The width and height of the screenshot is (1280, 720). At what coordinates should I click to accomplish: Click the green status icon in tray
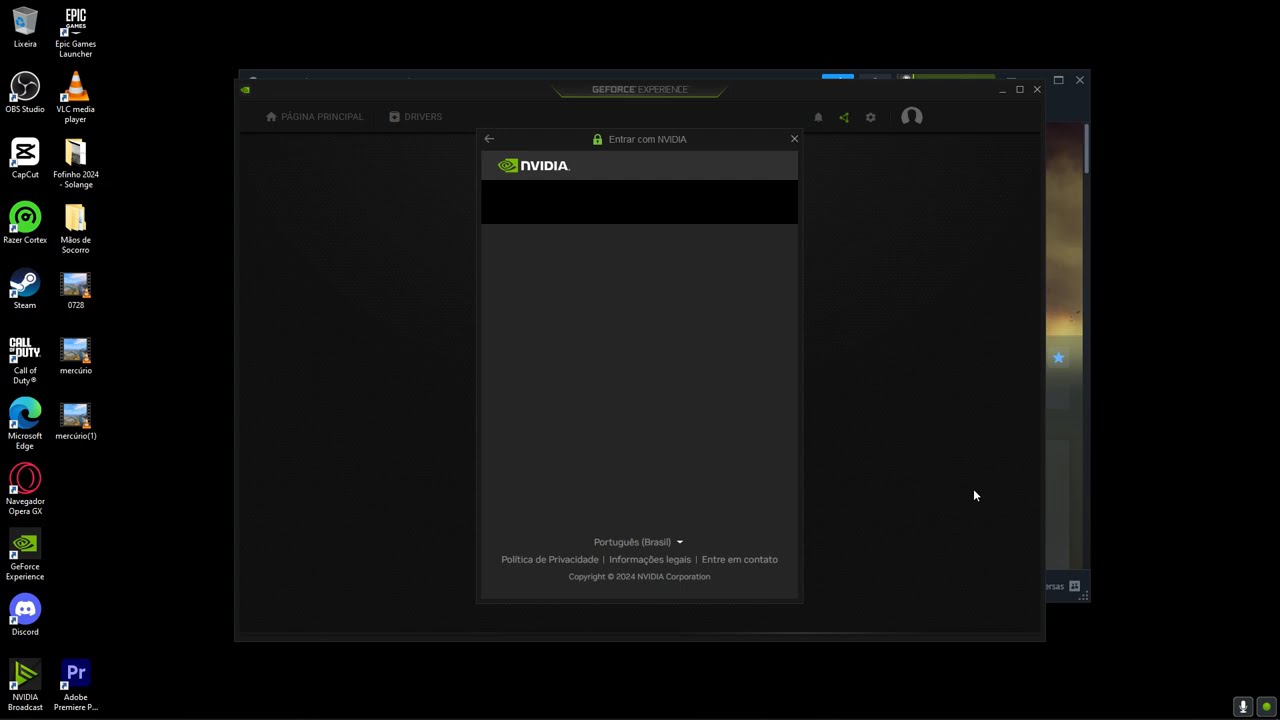click(1266, 707)
